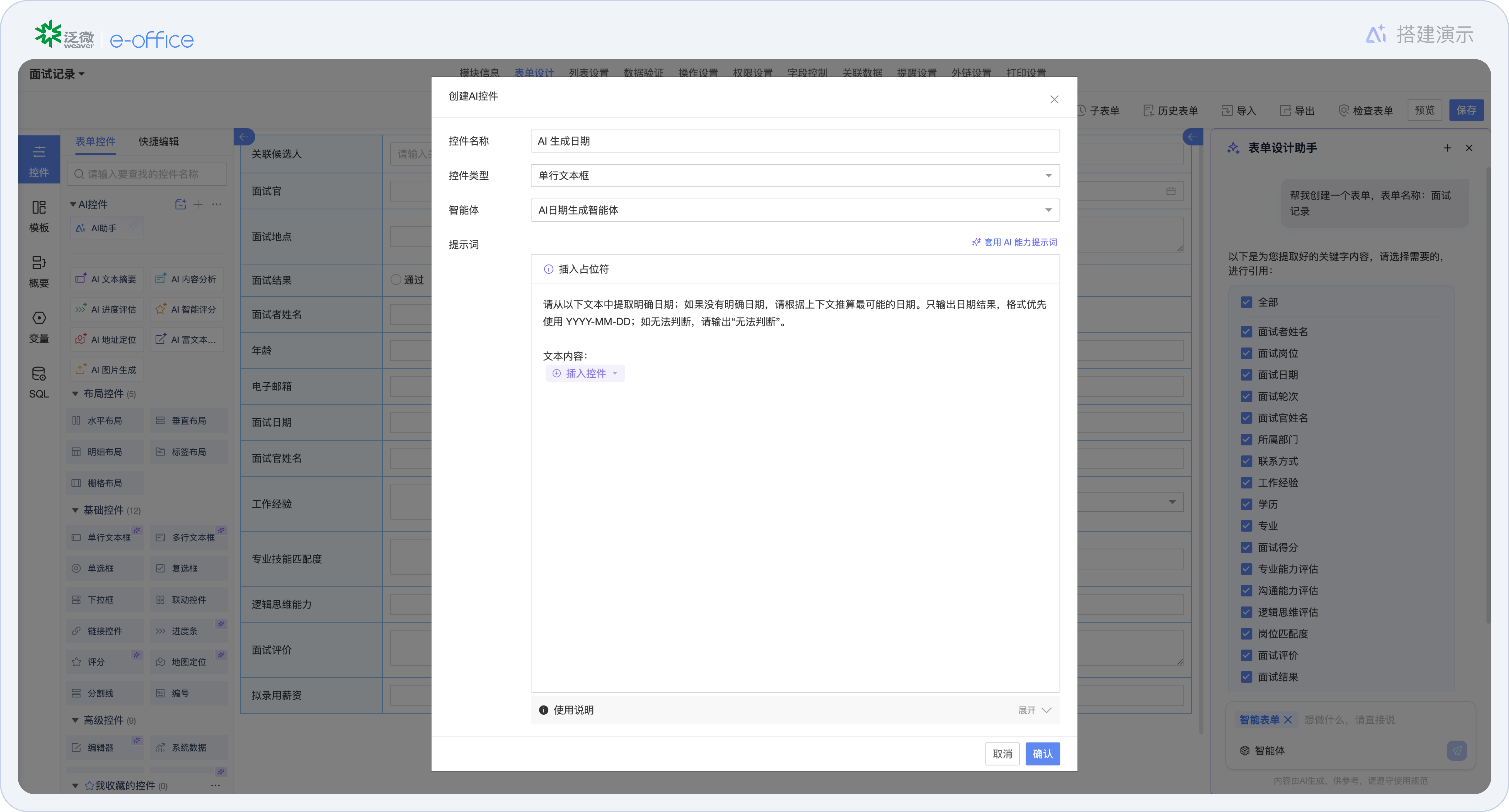Click the 检查表单 button
1509x812 pixels.
click(x=1365, y=110)
